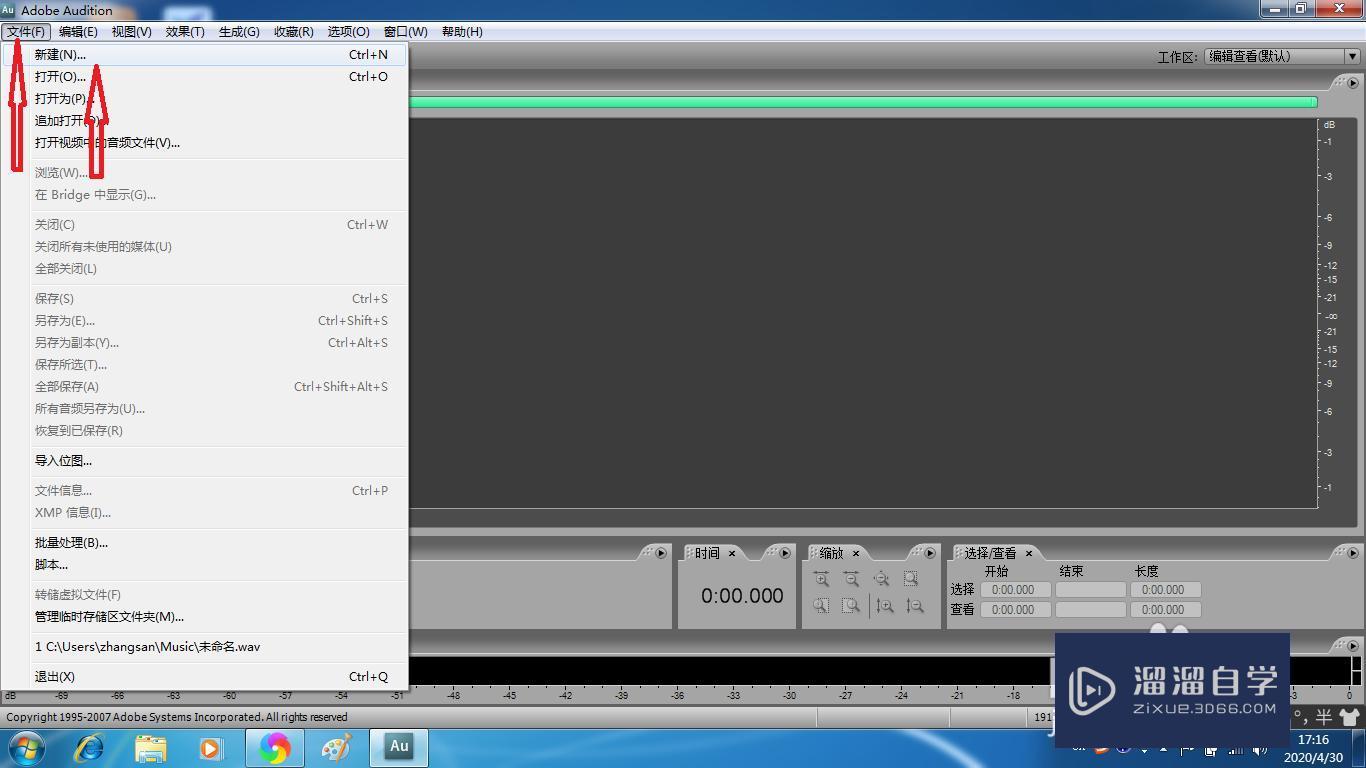Click the 选择 结束 time field
Screen dimensions: 1366x768
pyautogui.click(x=1090, y=590)
